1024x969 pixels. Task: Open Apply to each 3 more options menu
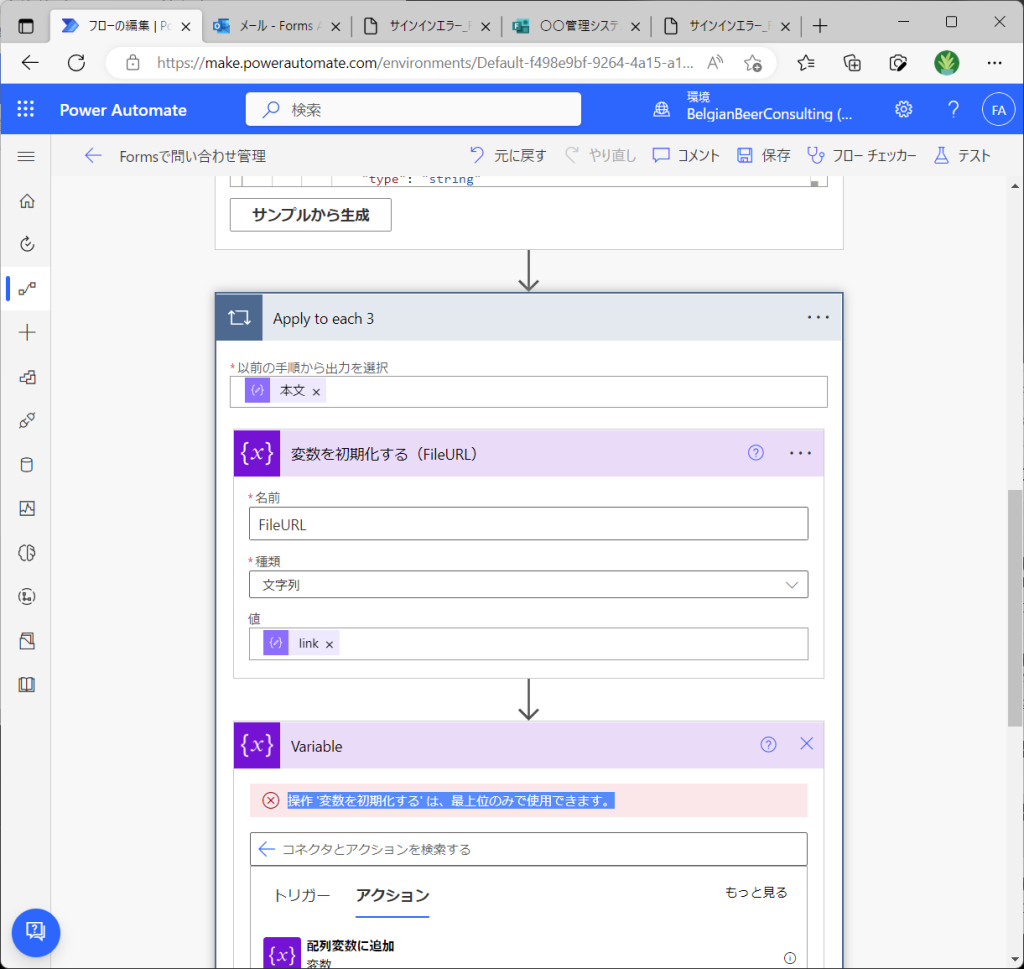click(818, 317)
